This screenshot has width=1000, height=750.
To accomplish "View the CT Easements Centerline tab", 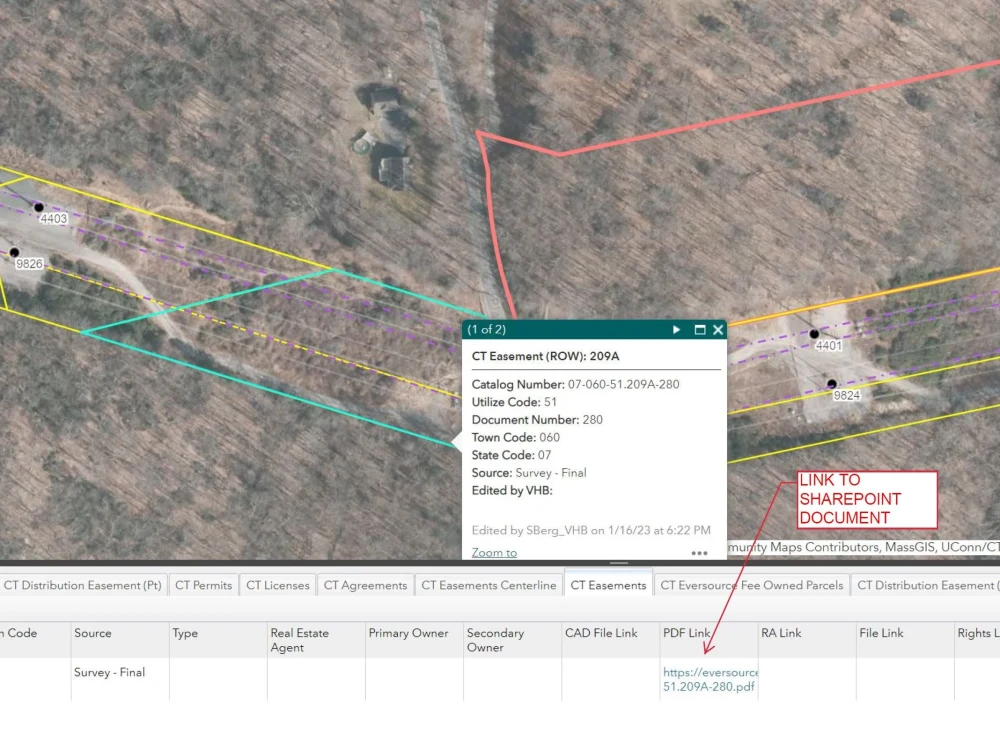I will coord(488,585).
